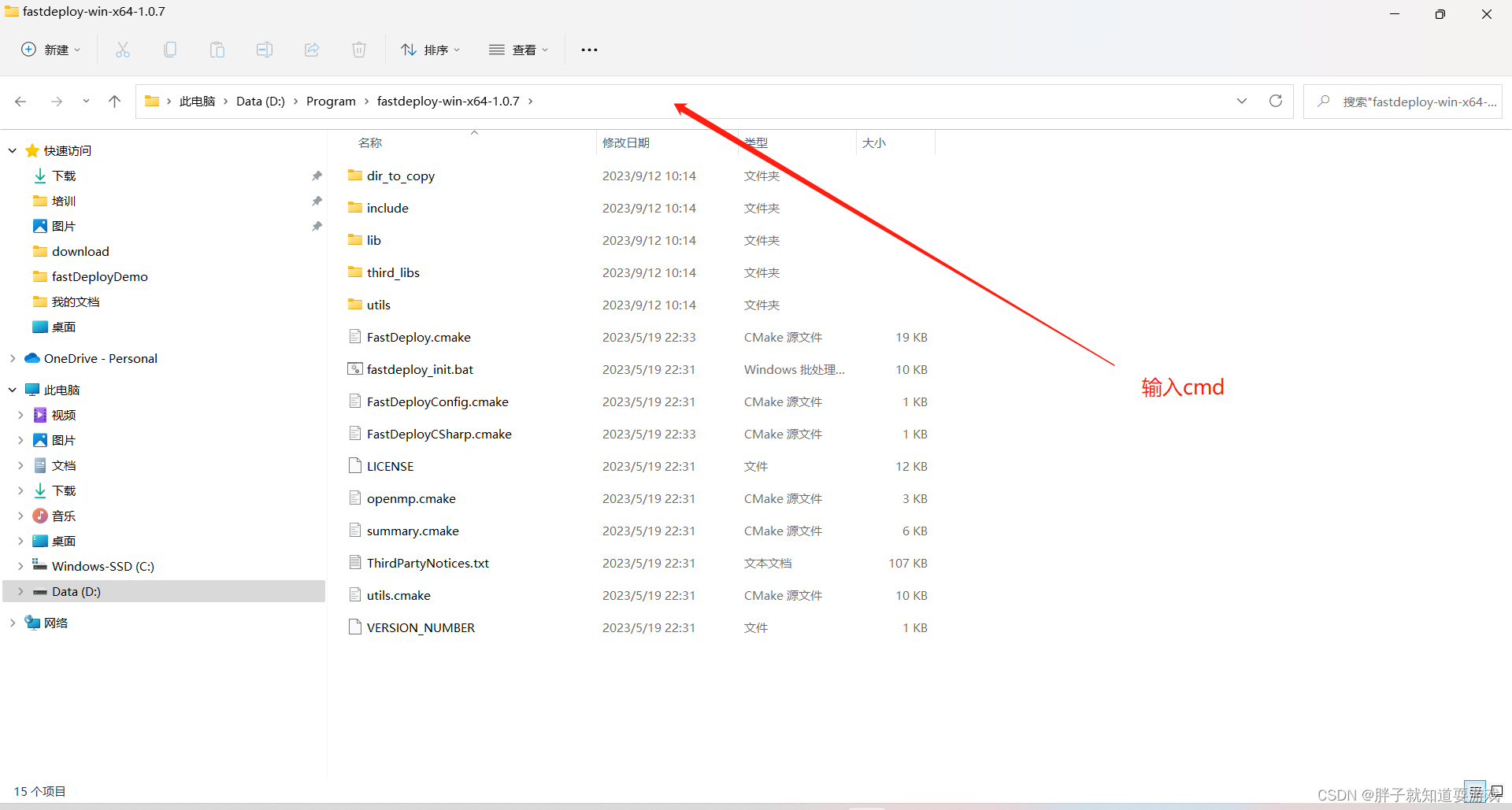Screen dimensions: 1512x810
Task: Navigate to the Program folder breadcrumb
Action: 331,101
